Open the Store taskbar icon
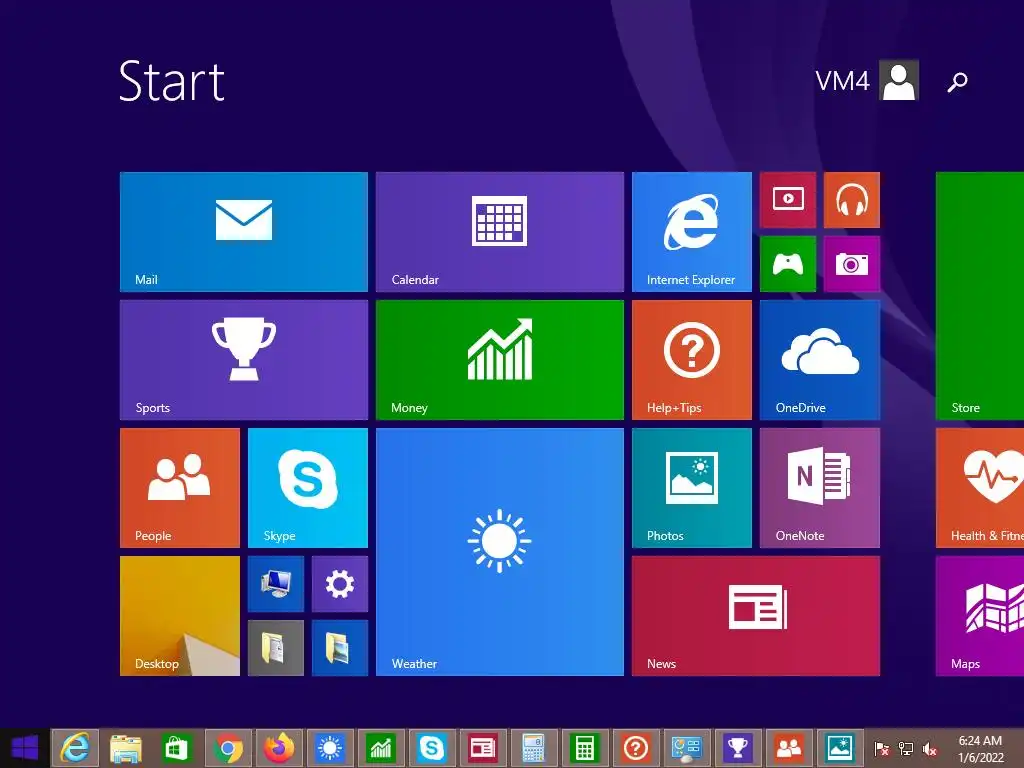This screenshot has height=768, width=1024. [x=177, y=748]
